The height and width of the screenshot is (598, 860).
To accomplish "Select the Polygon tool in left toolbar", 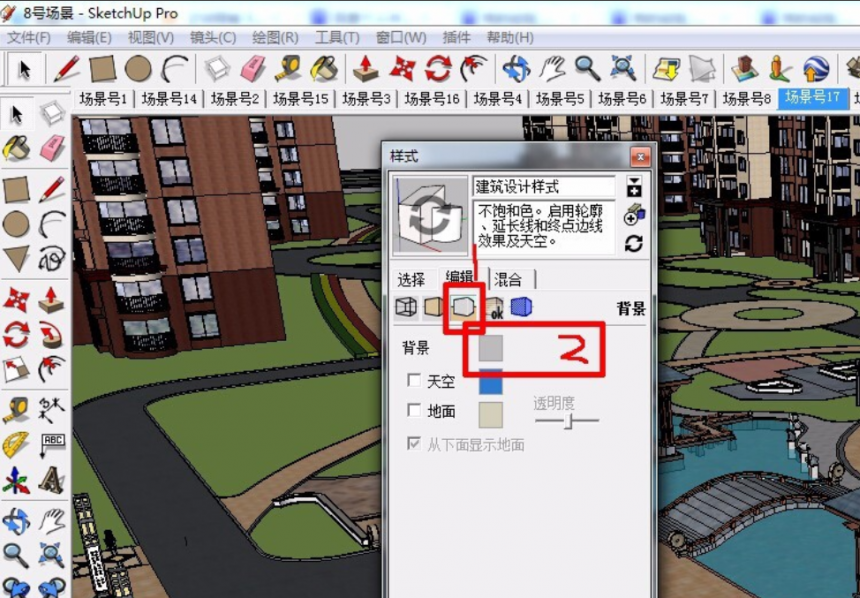I will [x=16, y=258].
